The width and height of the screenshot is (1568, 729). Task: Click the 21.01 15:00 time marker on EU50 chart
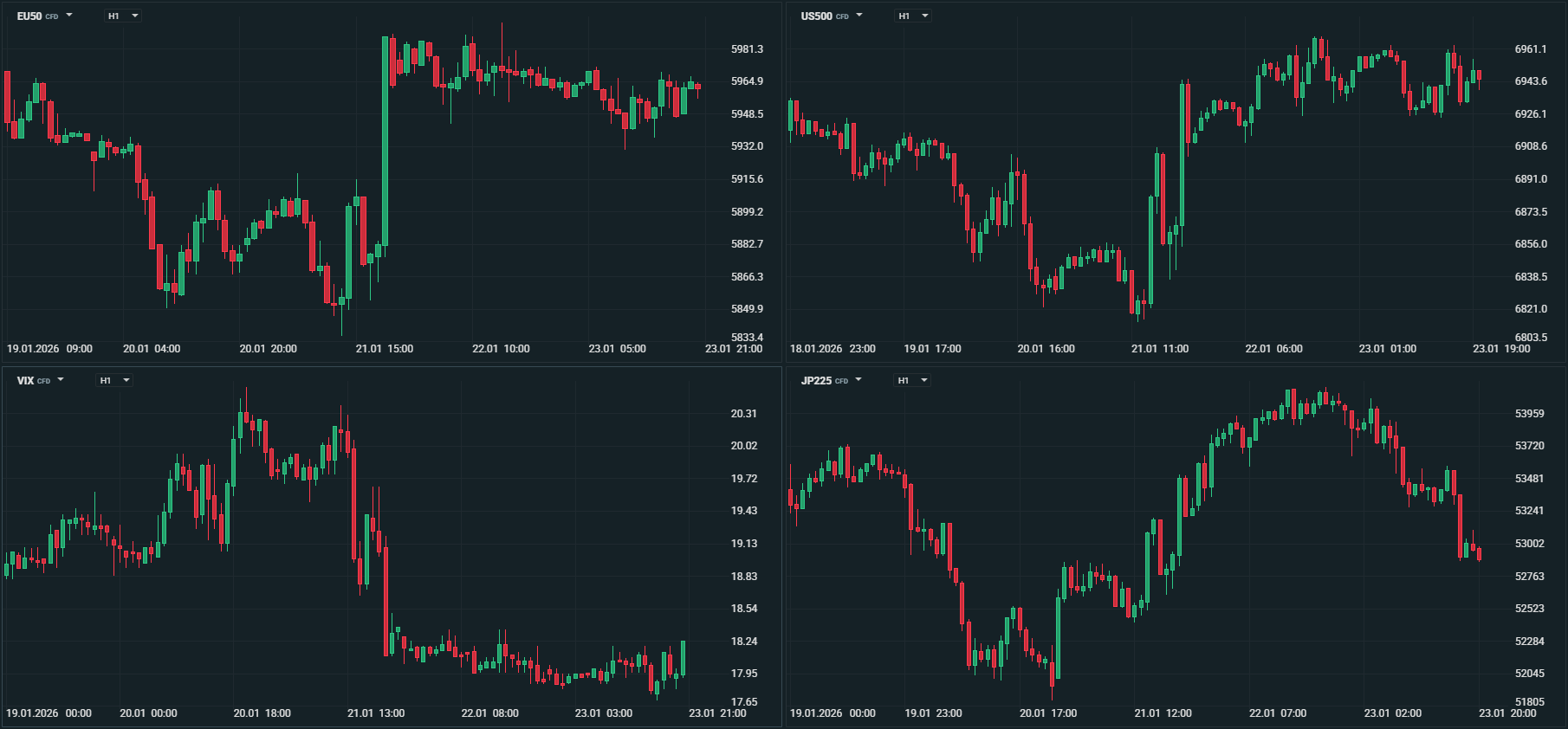(385, 349)
